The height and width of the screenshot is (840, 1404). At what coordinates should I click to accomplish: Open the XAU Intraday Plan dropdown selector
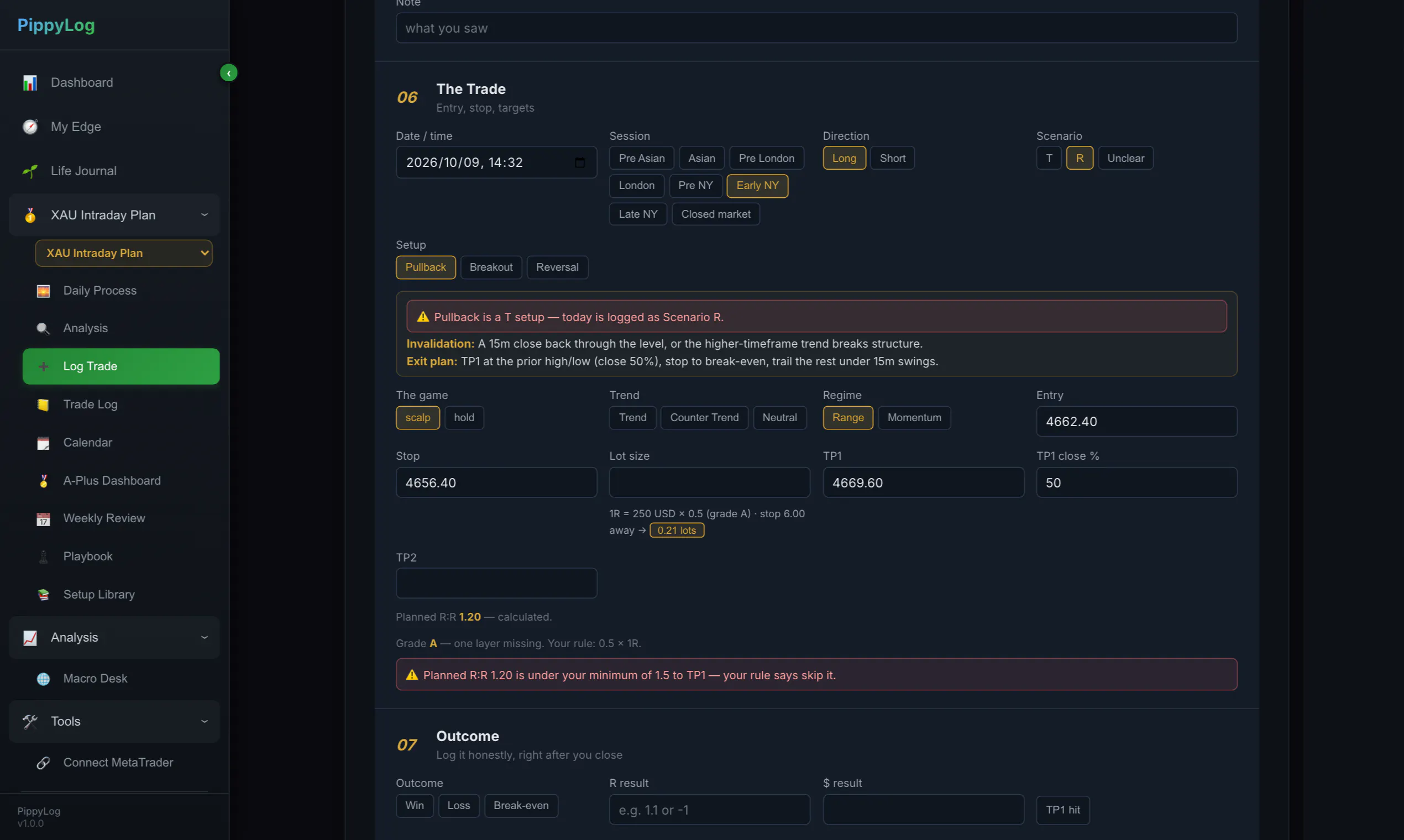pos(123,253)
